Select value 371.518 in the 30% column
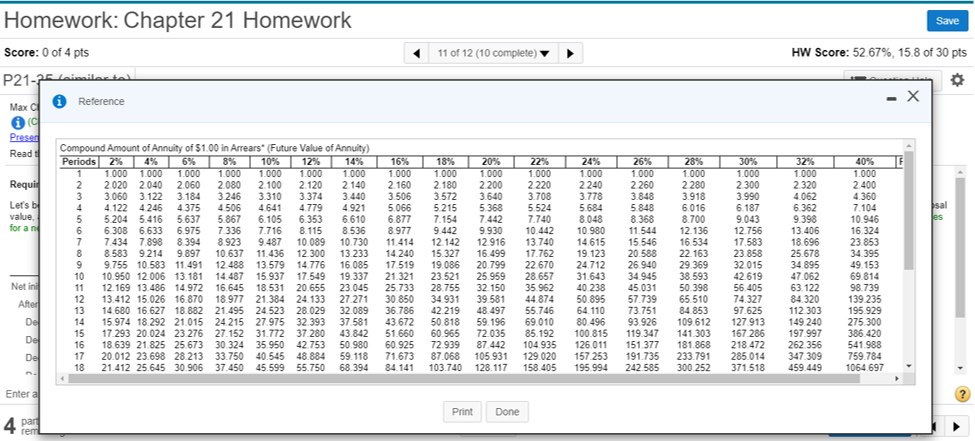 [x=747, y=368]
